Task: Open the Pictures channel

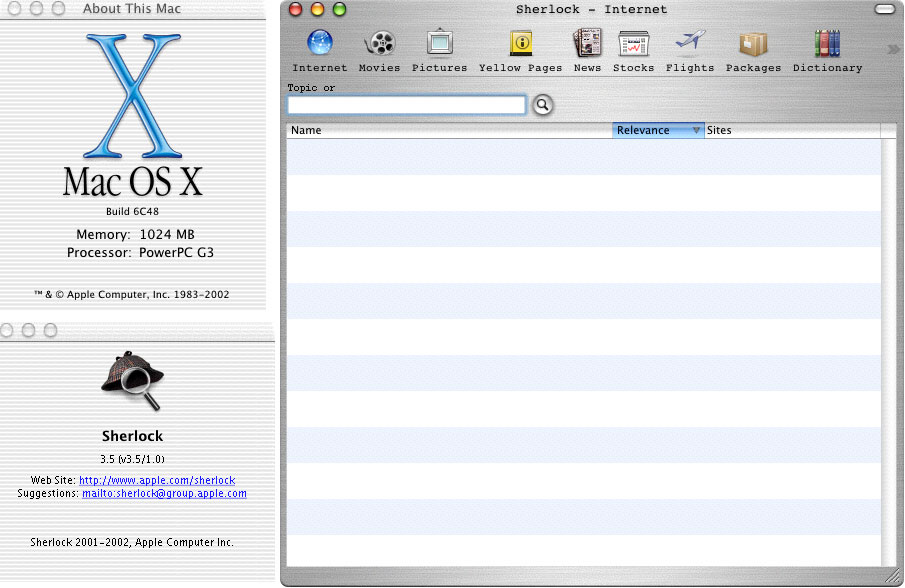Action: pos(439,51)
